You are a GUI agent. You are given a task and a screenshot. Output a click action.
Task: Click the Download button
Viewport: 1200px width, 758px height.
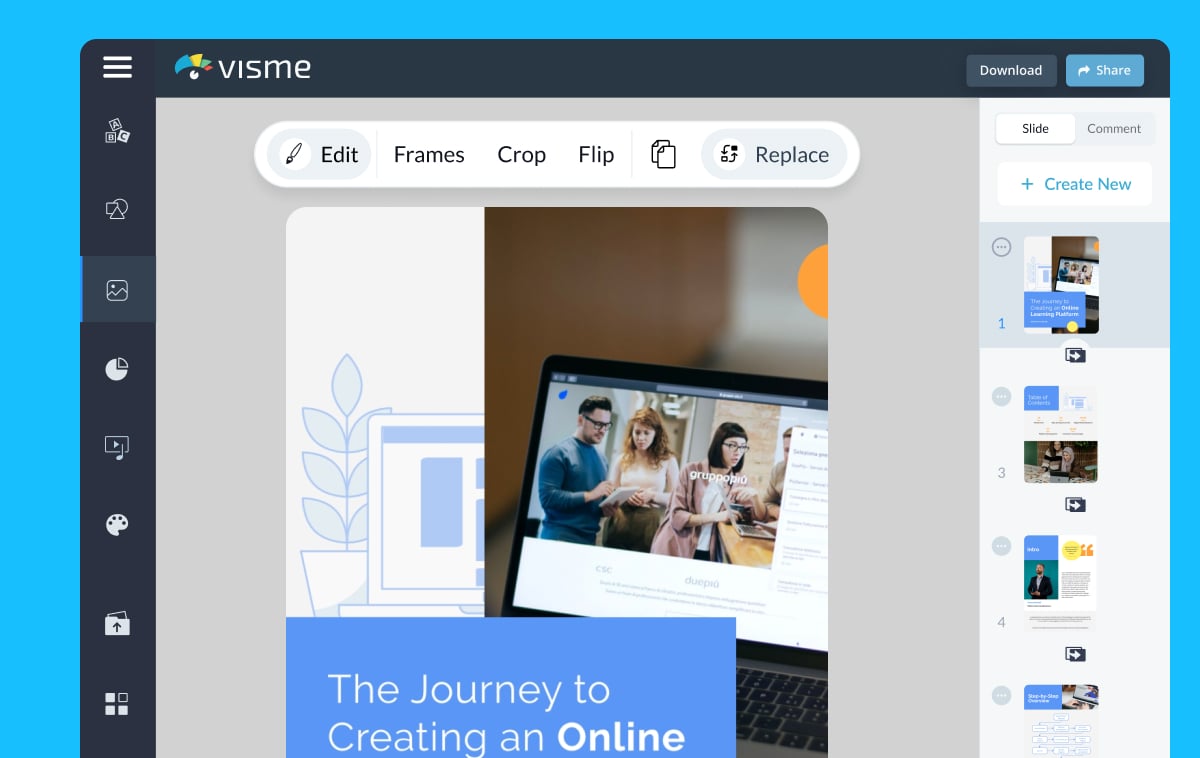(x=1011, y=70)
